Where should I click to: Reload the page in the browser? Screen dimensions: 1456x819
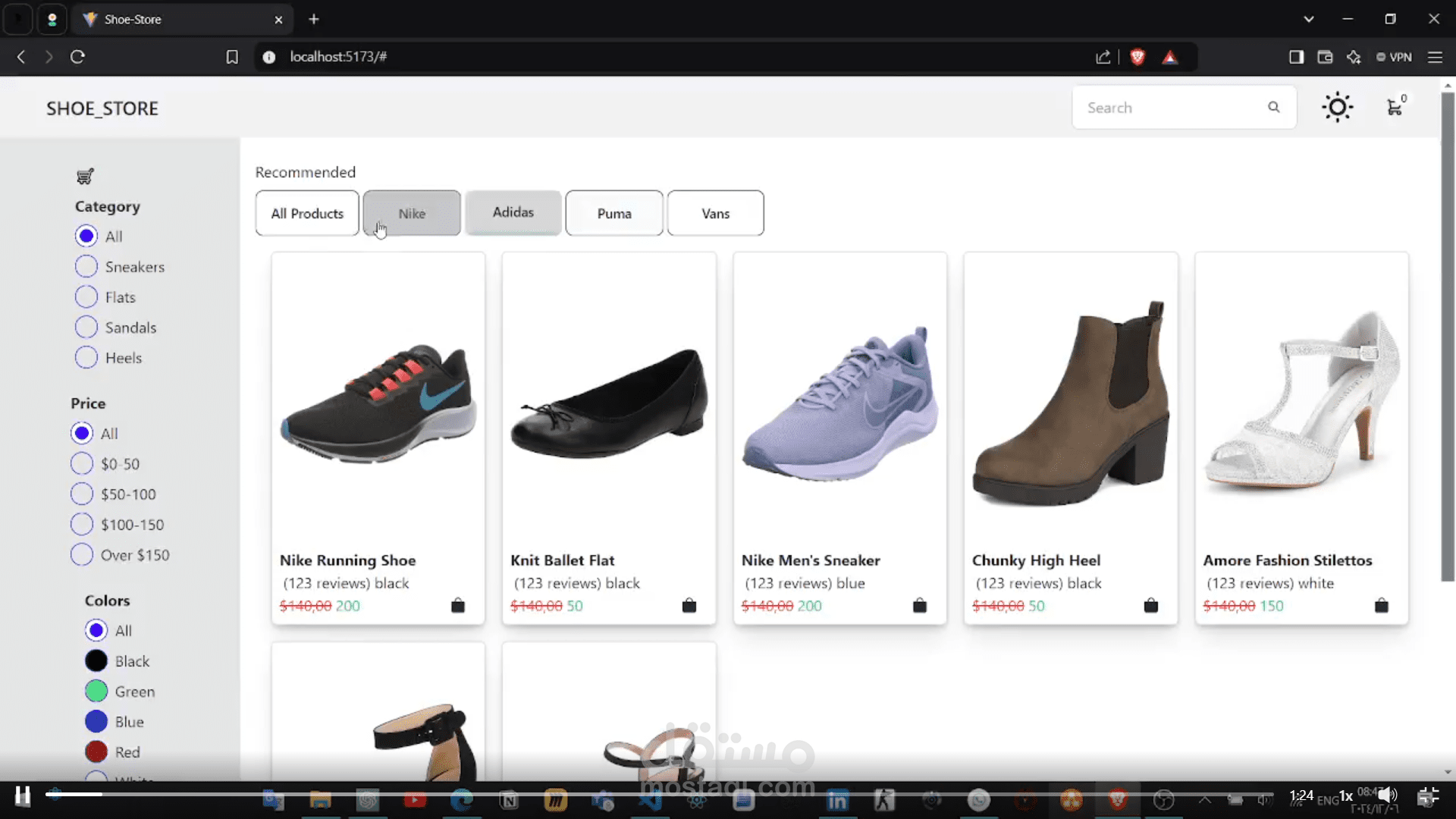pos(77,57)
